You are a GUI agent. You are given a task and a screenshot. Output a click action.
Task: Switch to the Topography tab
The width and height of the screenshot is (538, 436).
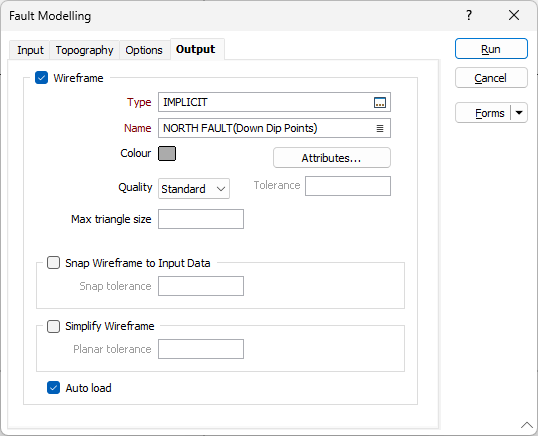click(84, 50)
